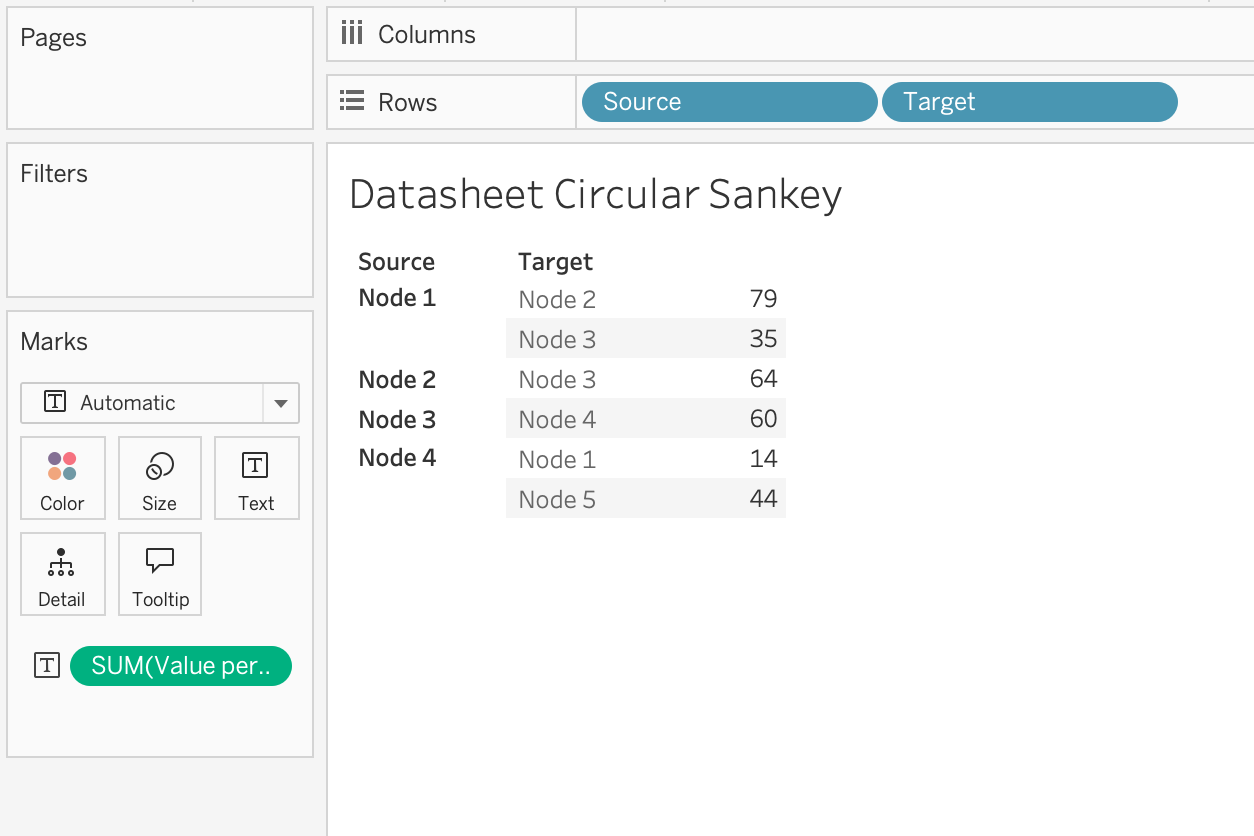This screenshot has width=1254, height=836.
Task: Click the Rows shelf icon
Action: pyautogui.click(x=352, y=101)
